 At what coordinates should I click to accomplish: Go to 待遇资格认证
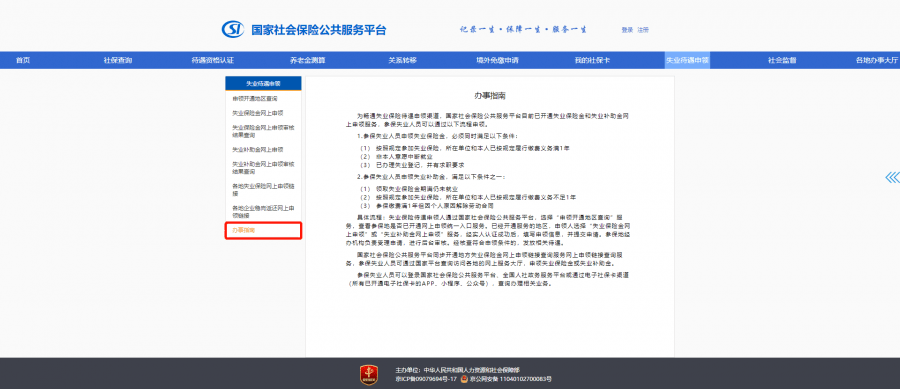[212, 60]
